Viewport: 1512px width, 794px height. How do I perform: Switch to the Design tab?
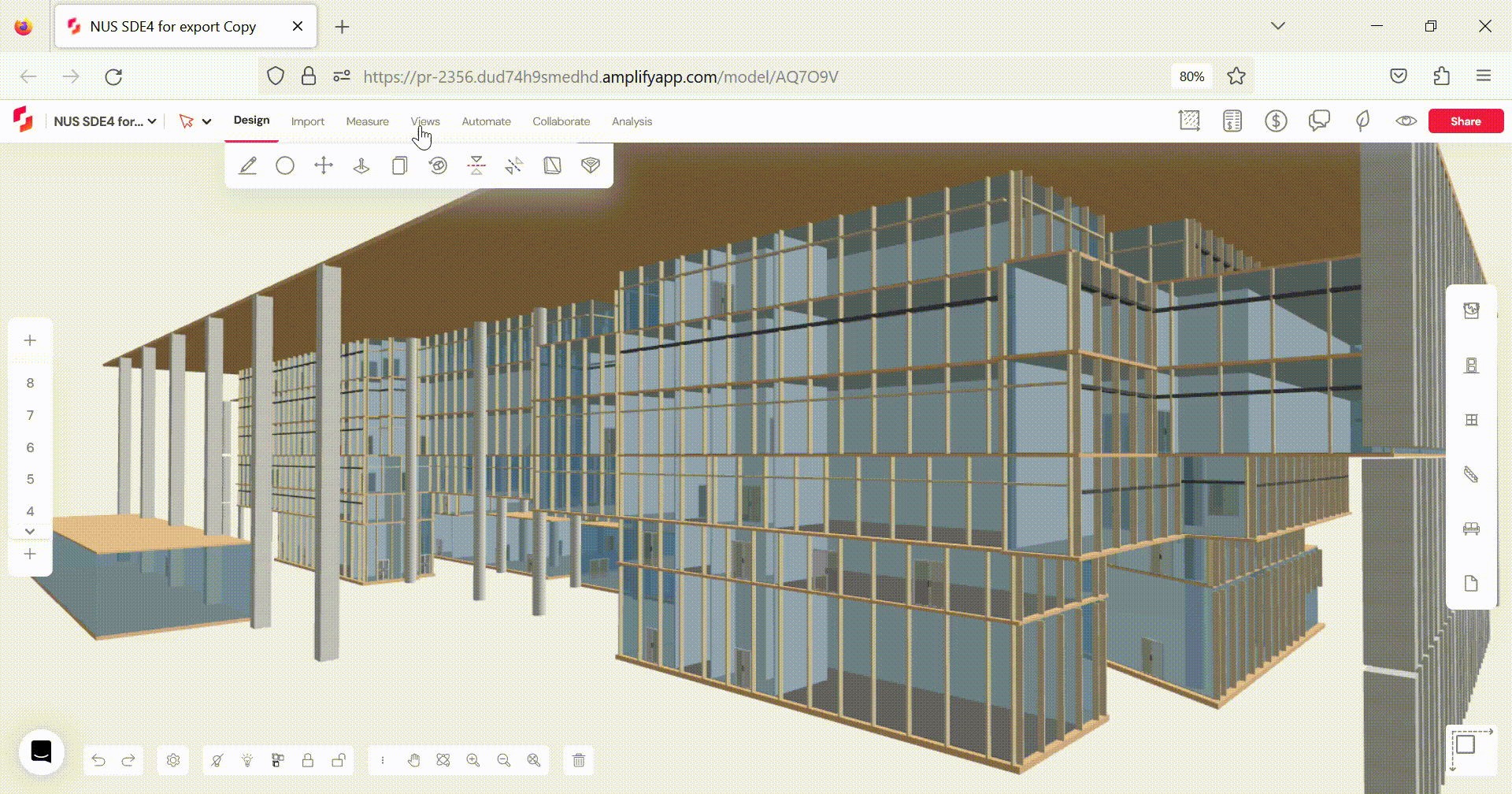click(x=251, y=121)
